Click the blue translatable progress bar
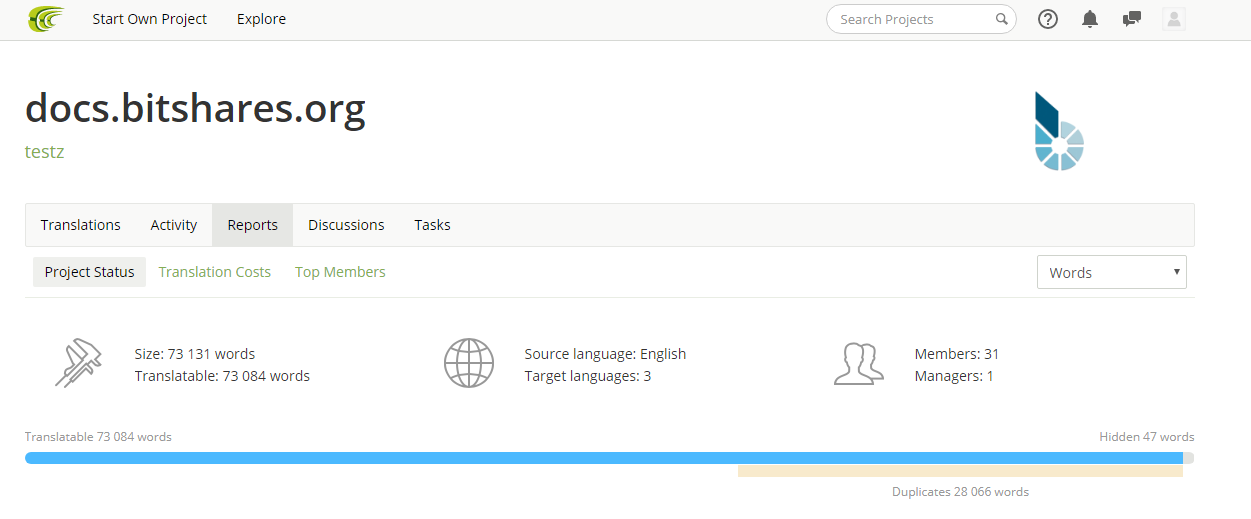The width and height of the screenshot is (1251, 519). (x=604, y=458)
